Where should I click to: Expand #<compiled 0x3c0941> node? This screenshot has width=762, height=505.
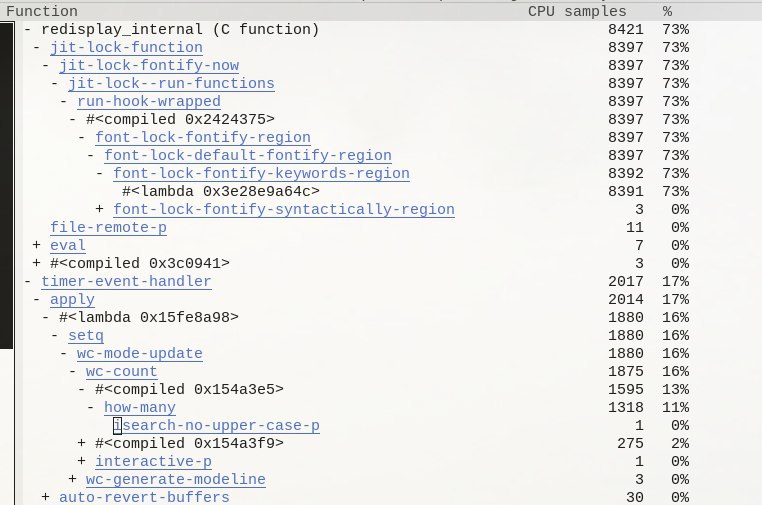tap(36, 263)
